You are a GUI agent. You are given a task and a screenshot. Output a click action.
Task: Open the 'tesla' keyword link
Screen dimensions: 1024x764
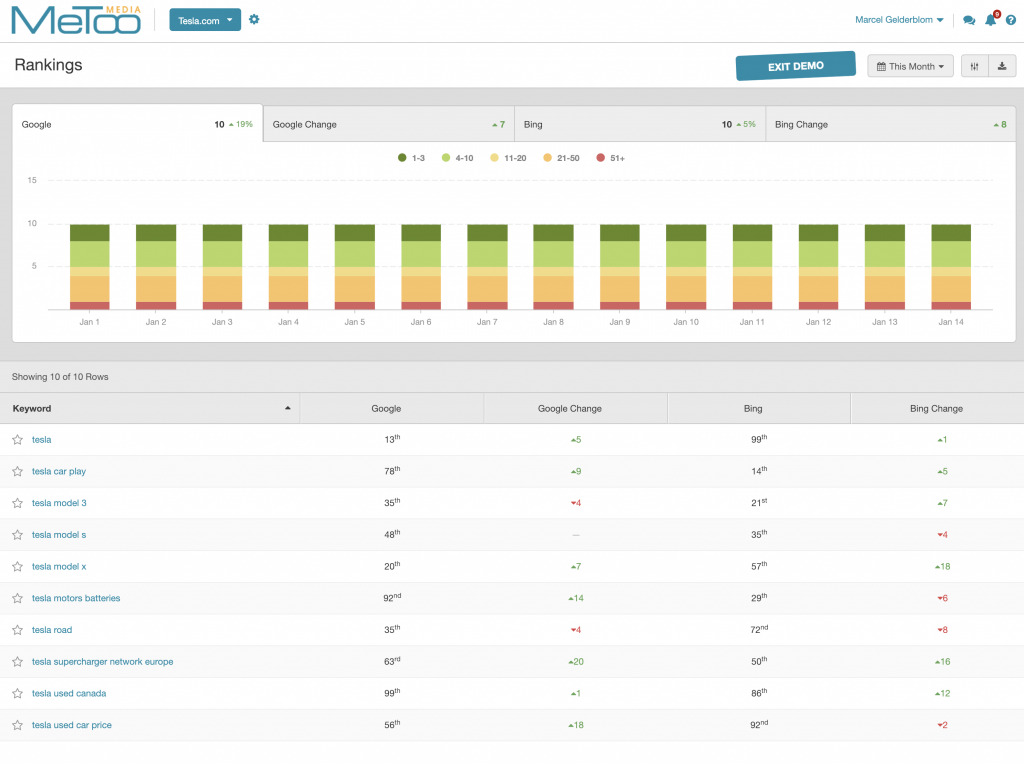(41, 440)
